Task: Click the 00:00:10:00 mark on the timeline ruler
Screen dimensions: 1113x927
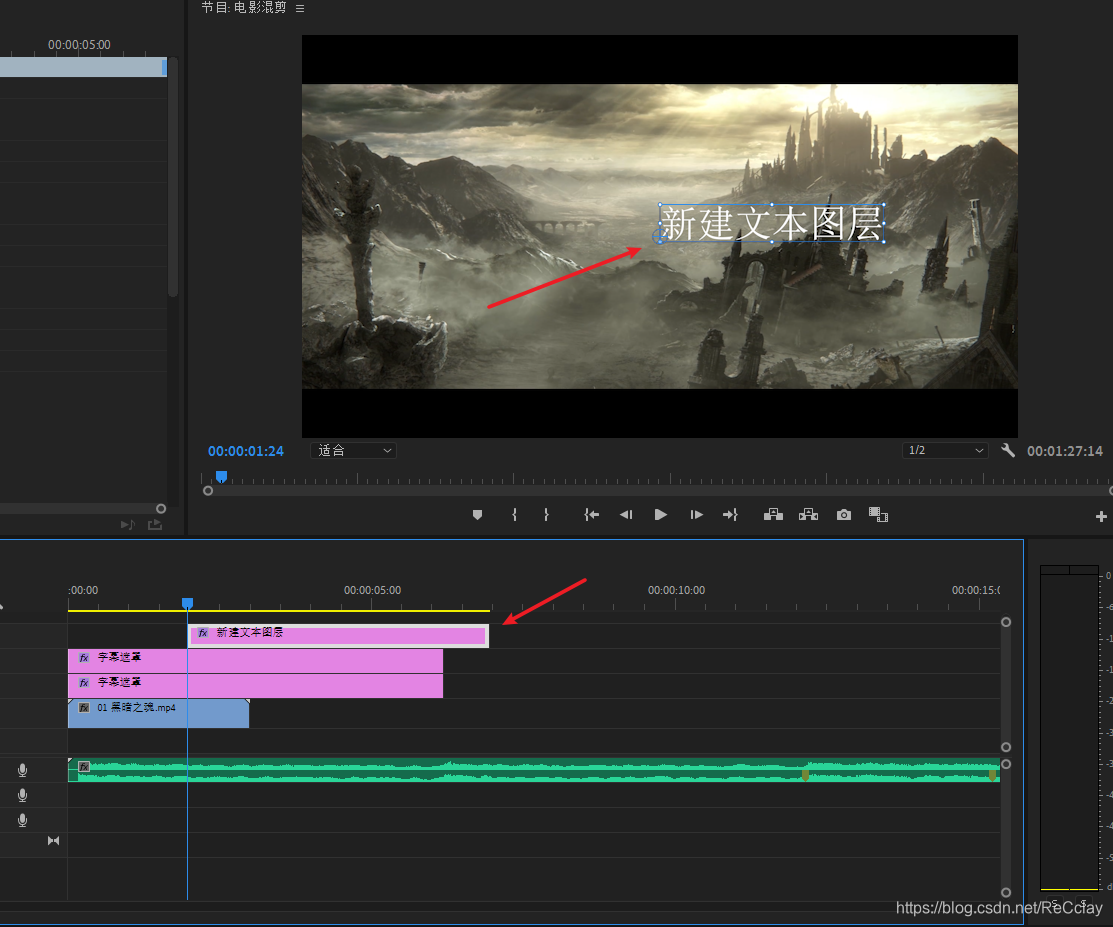Action: pyautogui.click(x=676, y=591)
